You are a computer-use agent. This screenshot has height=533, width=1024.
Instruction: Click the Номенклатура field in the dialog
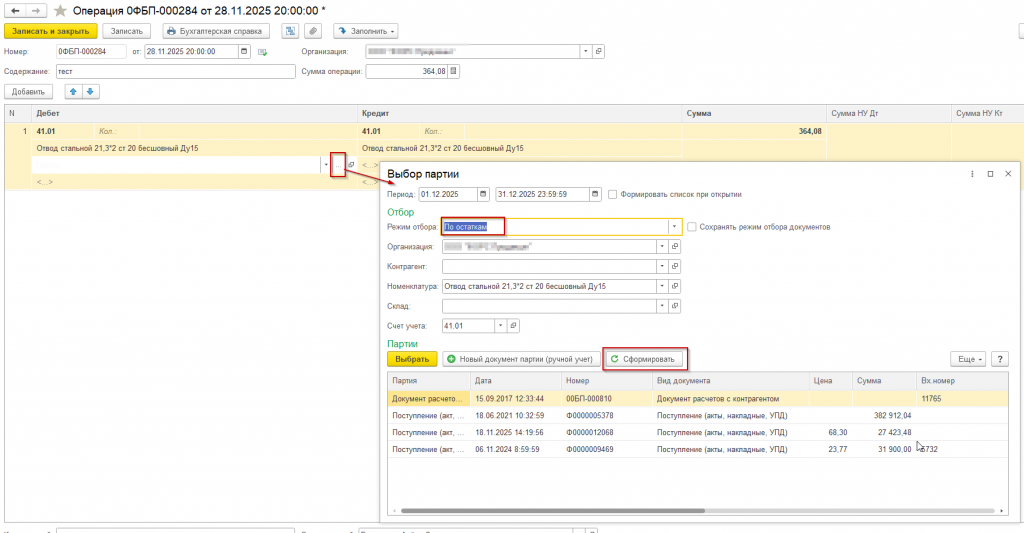549,286
